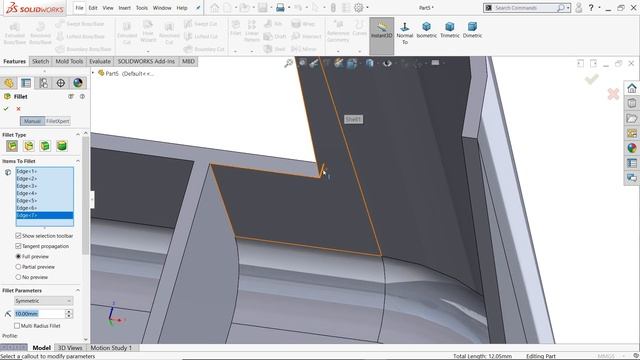Viewport: 640px width, 360px height.
Task: Select Face Fillet type
Action: 45,146
